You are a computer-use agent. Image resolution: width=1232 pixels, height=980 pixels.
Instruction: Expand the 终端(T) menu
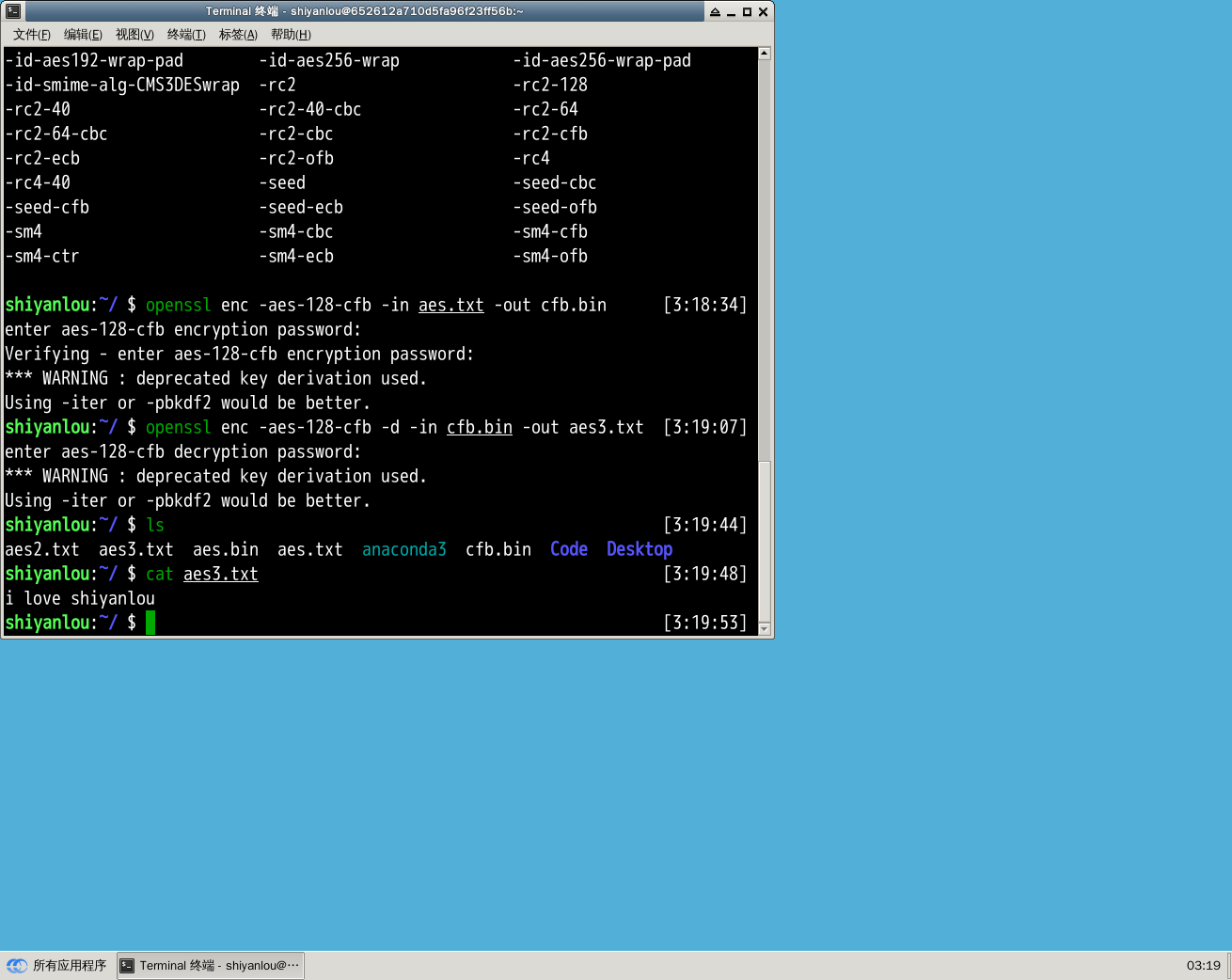click(186, 35)
